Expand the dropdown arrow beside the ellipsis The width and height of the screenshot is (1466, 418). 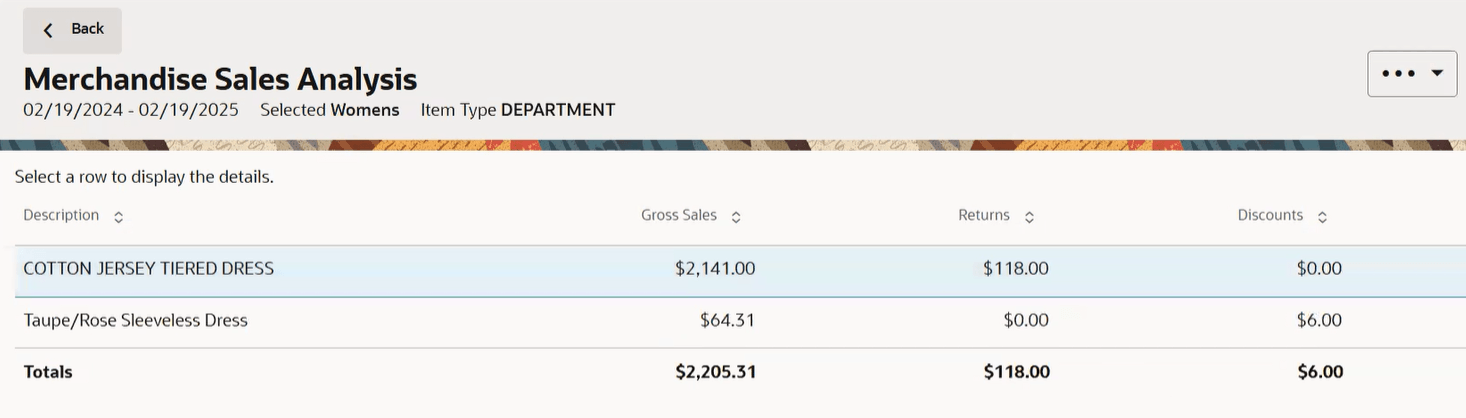(1437, 73)
